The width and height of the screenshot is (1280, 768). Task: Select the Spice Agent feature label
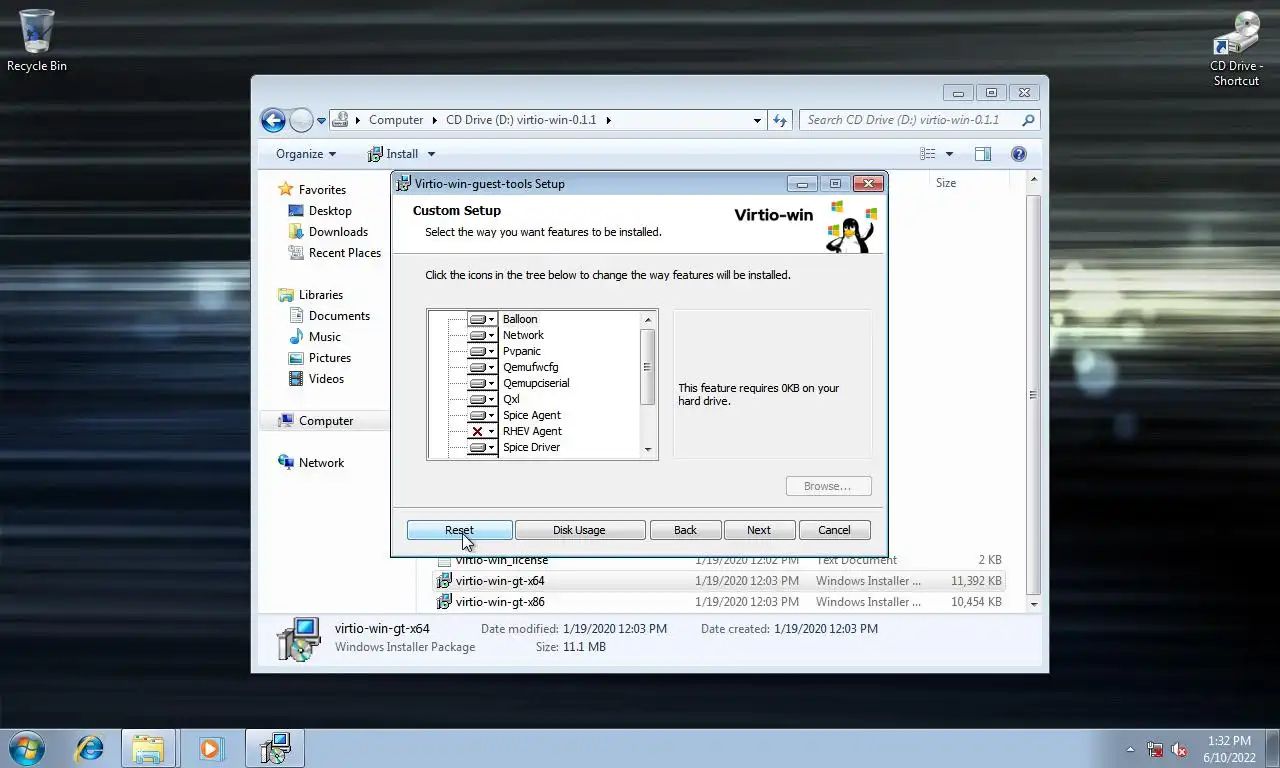click(x=531, y=415)
